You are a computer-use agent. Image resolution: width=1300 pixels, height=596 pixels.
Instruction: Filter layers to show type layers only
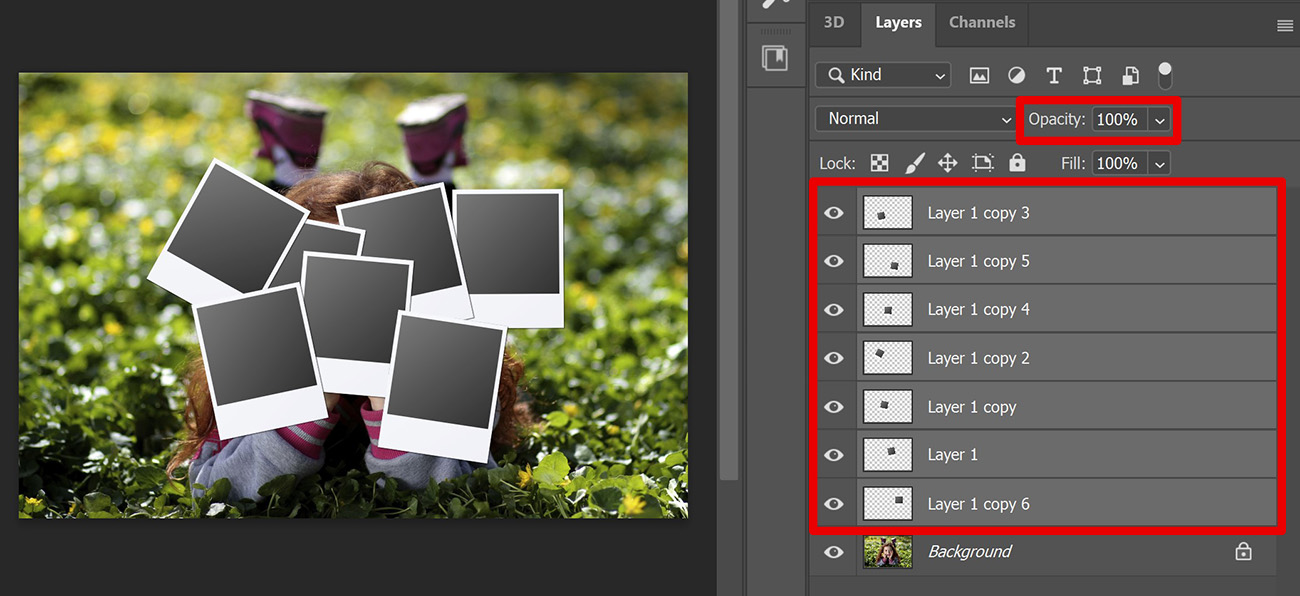(x=1053, y=75)
